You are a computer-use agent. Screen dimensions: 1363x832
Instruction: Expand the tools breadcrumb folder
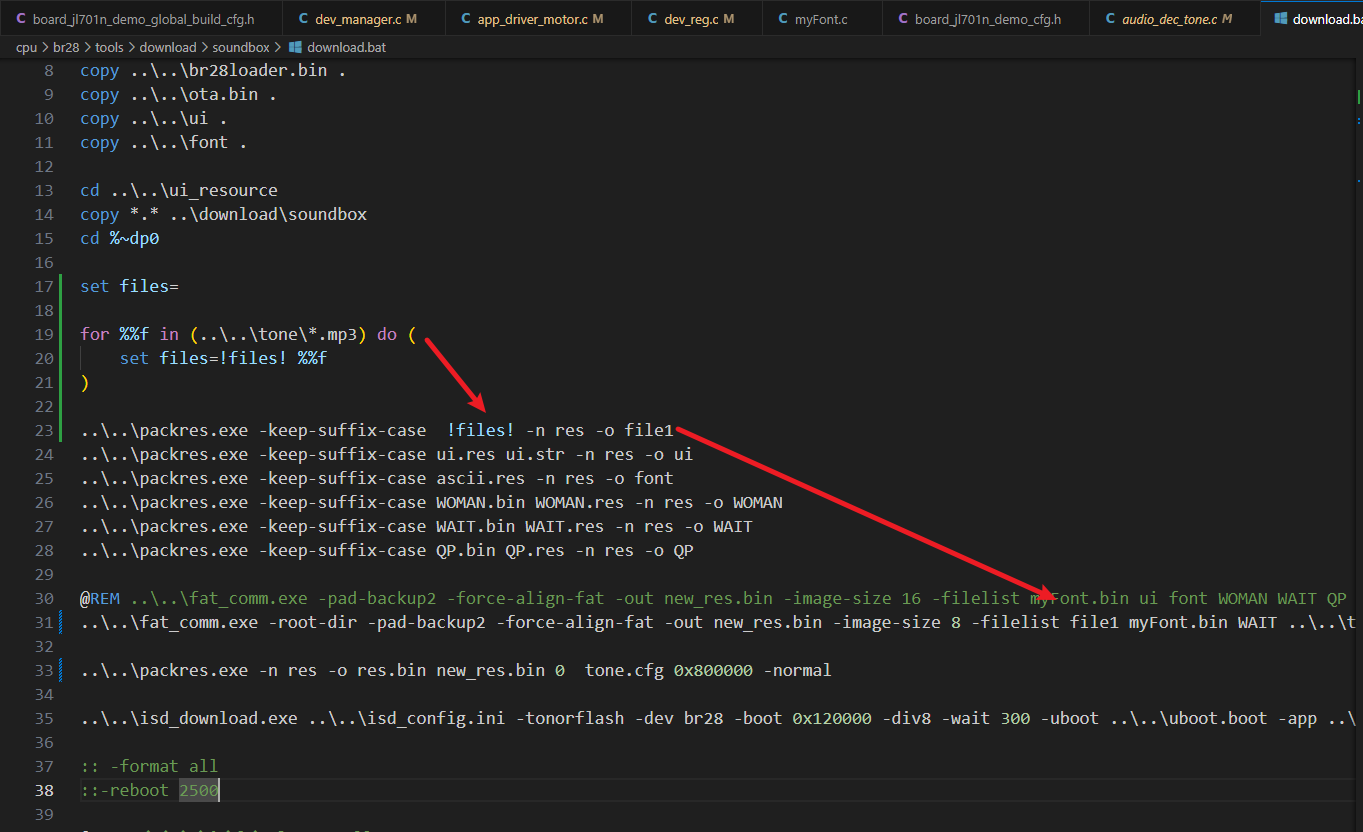coord(110,47)
